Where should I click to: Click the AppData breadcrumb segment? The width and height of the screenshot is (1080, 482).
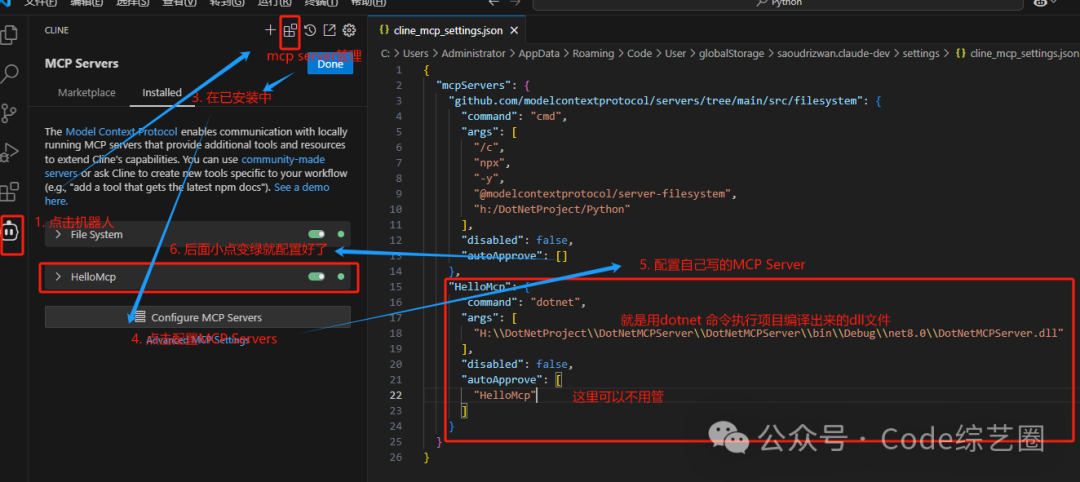tap(539, 53)
